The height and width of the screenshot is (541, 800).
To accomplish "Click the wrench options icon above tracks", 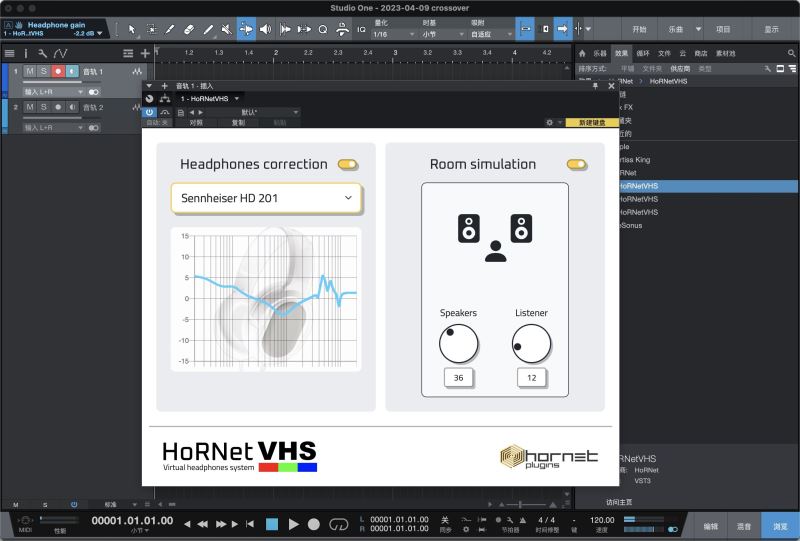I will [43, 53].
